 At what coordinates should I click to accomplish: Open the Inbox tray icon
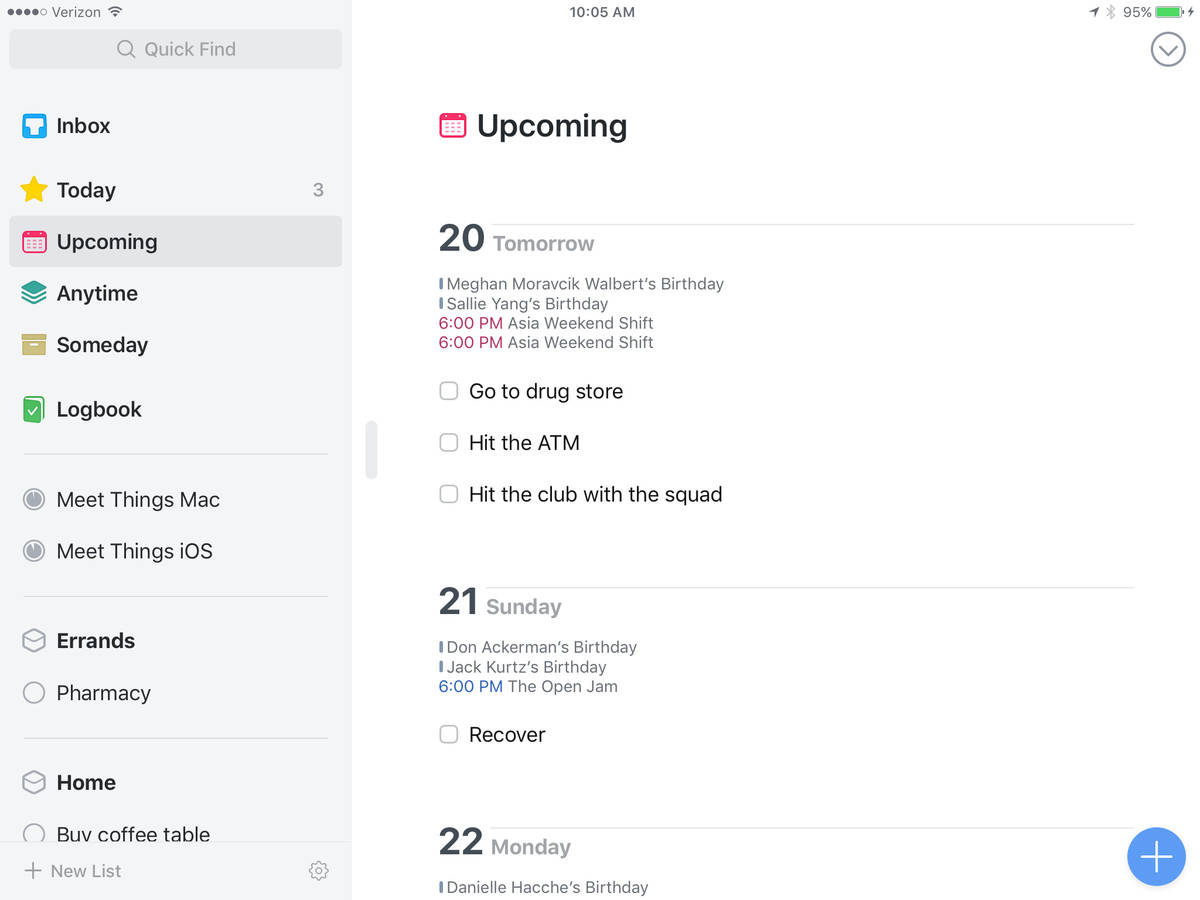tap(34, 126)
